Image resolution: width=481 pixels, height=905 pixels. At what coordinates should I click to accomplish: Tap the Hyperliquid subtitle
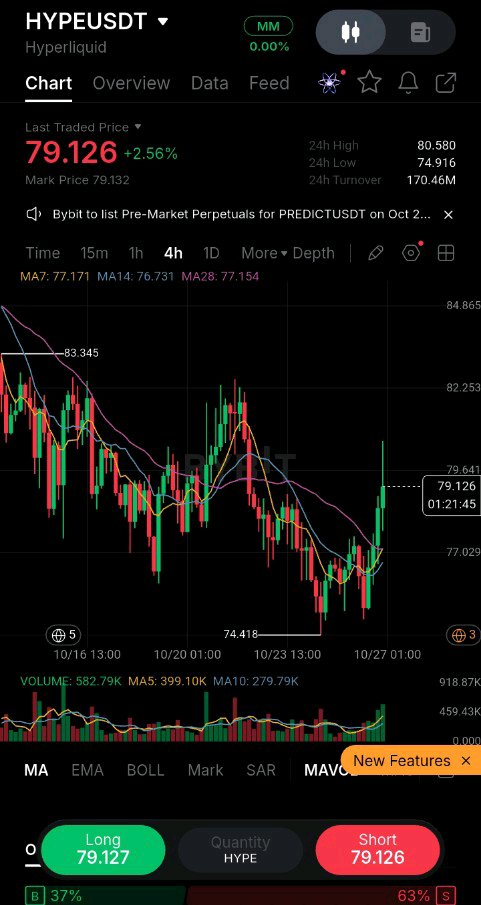point(66,47)
